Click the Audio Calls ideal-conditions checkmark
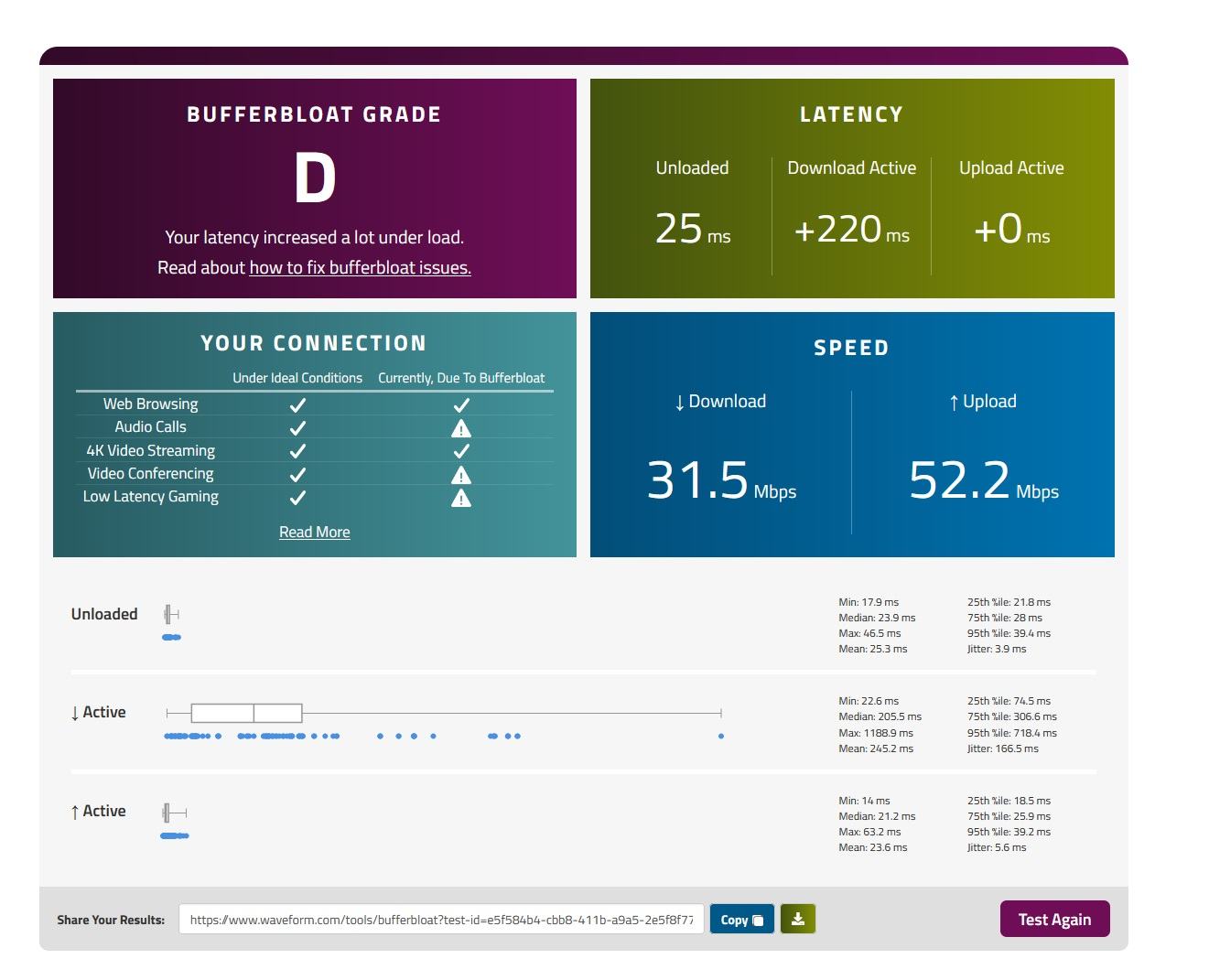 (x=297, y=427)
